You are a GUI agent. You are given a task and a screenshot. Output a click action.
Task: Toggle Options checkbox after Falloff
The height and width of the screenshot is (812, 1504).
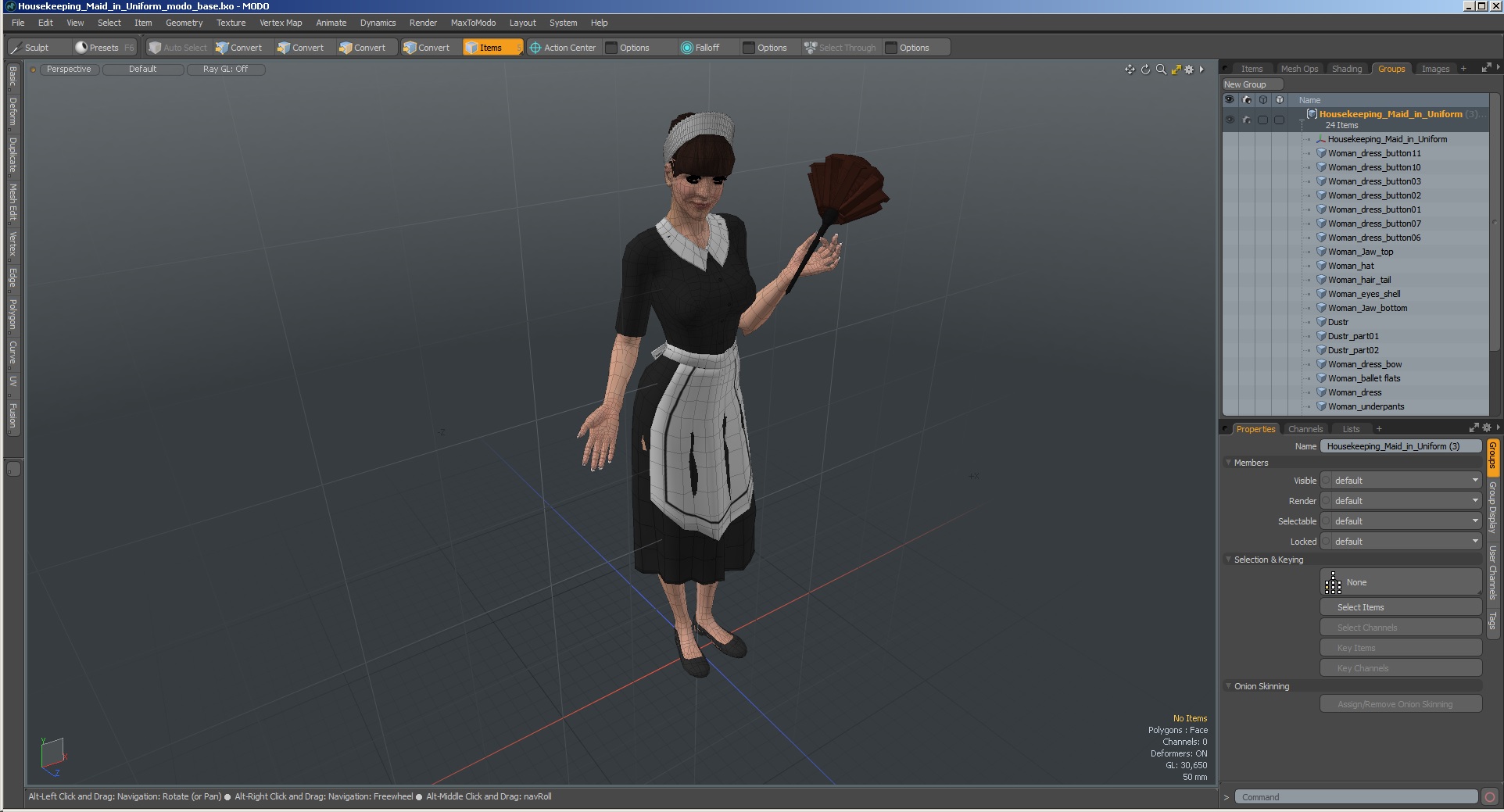click(749, 48)
